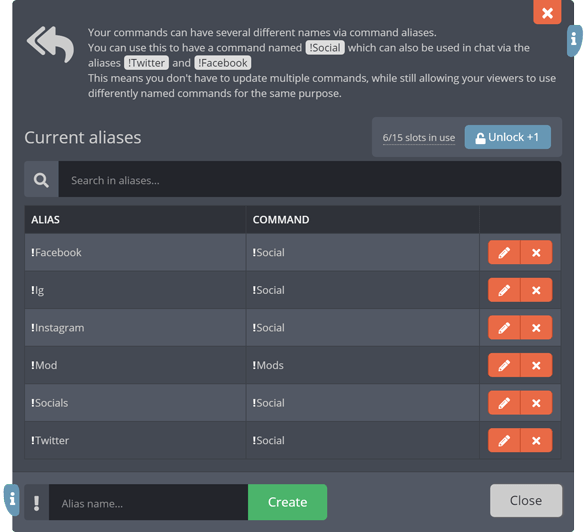The height and width of the screenshot is (532, 586).
Task: Select the !Facebook alias cell
Action: coord(135,253)
